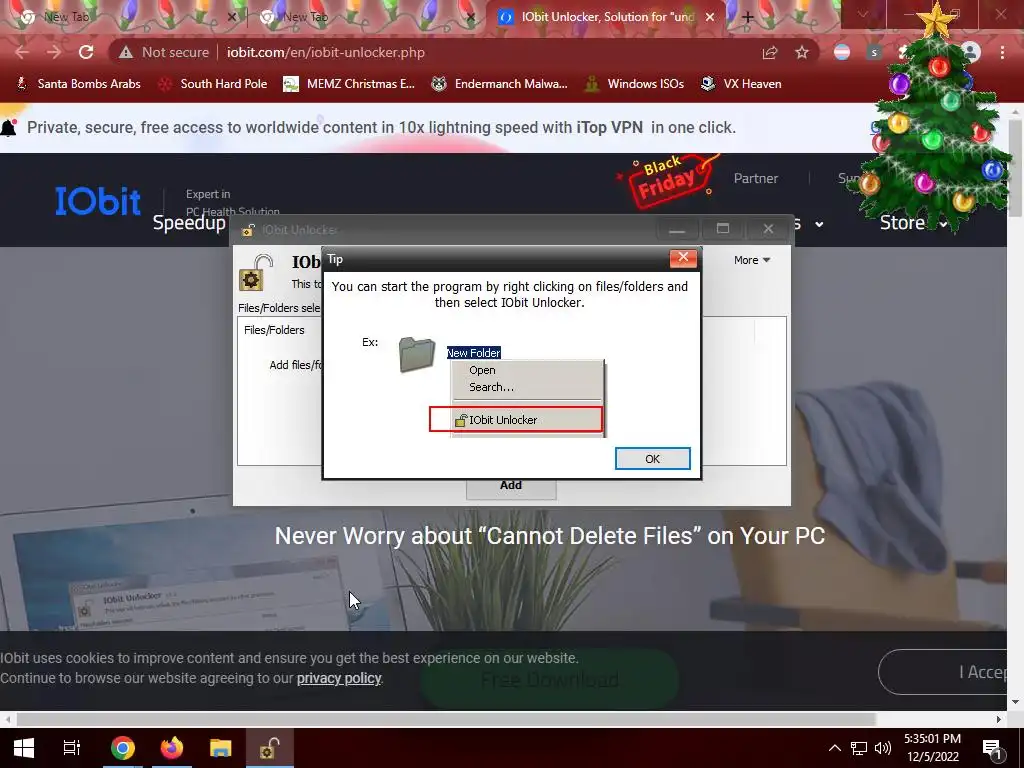Click the striped flag extension icon

point(842,52)
